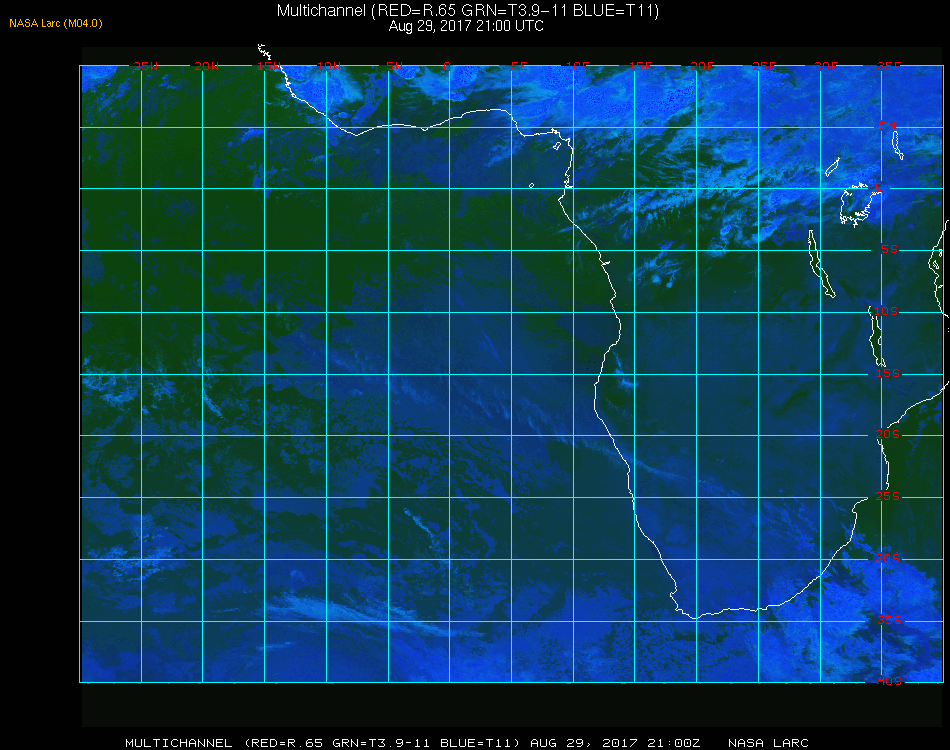Viewport: 950px width, 750px height.
Task: Click the 30E longitude label
Action: (826, 66)
